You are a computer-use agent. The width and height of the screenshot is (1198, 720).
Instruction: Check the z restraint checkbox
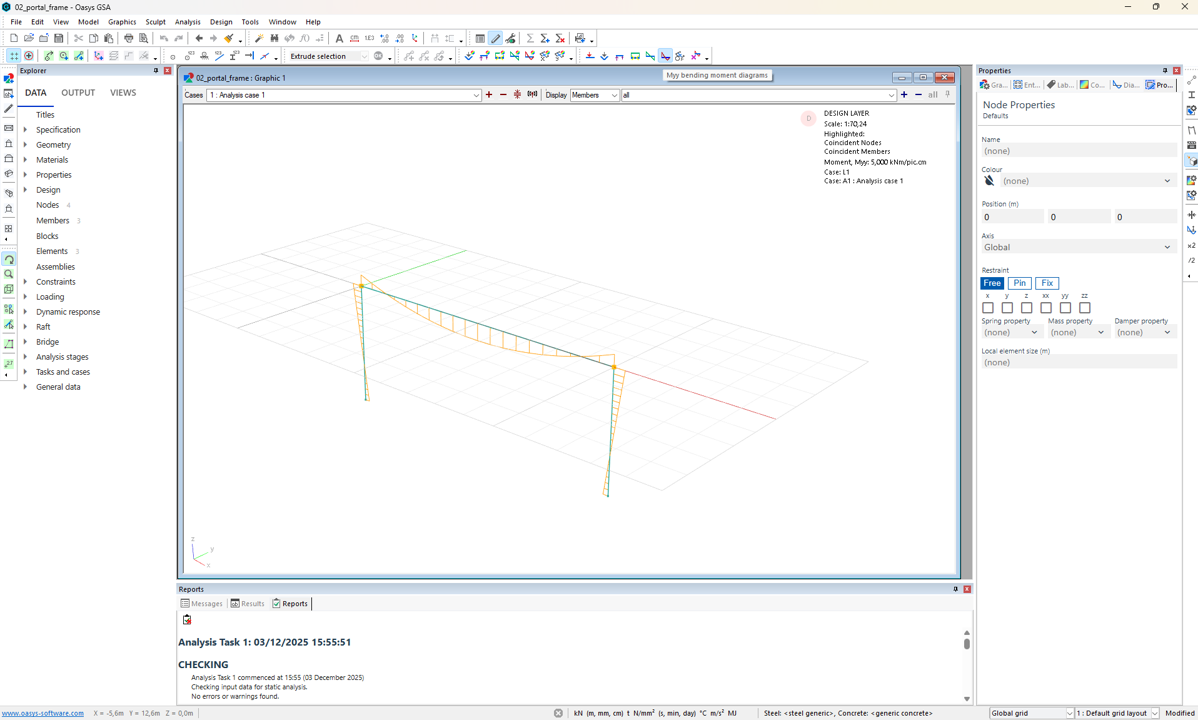point(1026,308)
